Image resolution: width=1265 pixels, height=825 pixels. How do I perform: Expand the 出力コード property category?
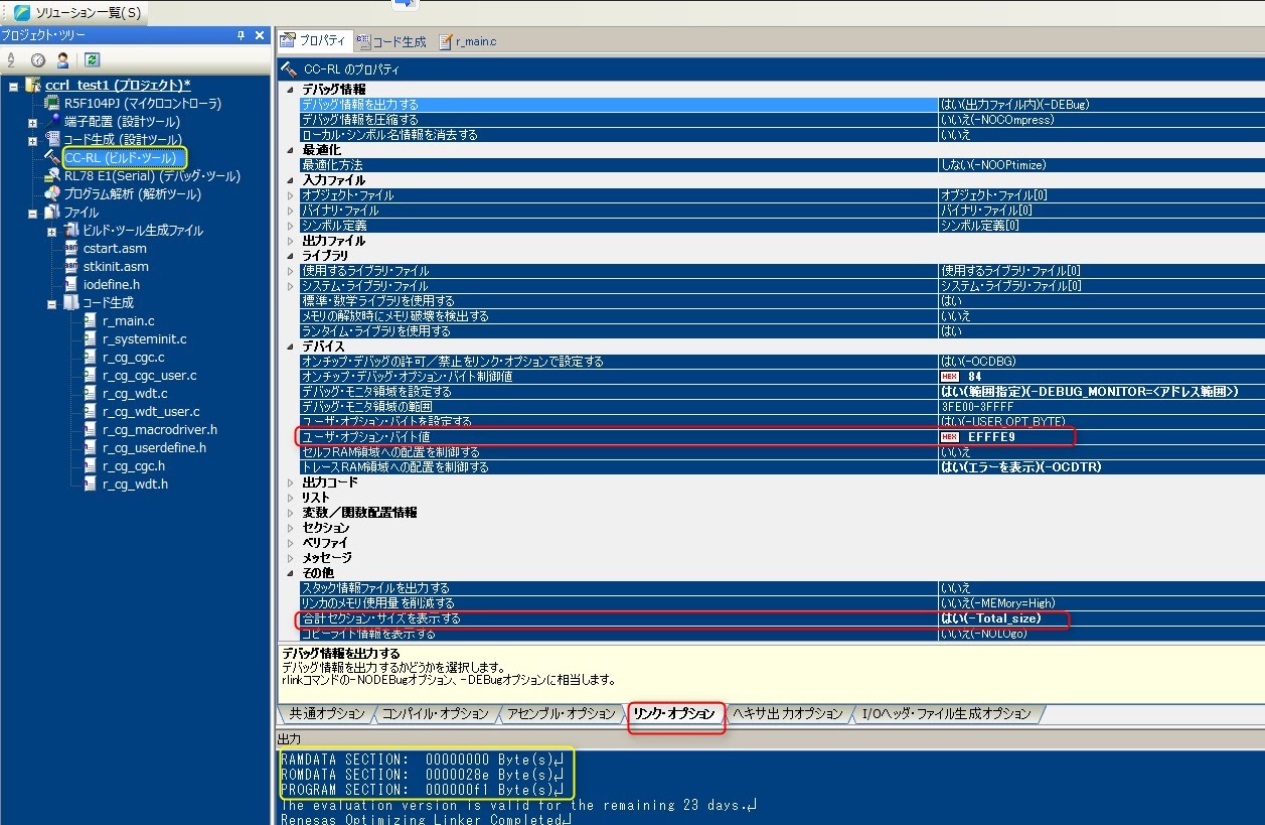[291, 482]
